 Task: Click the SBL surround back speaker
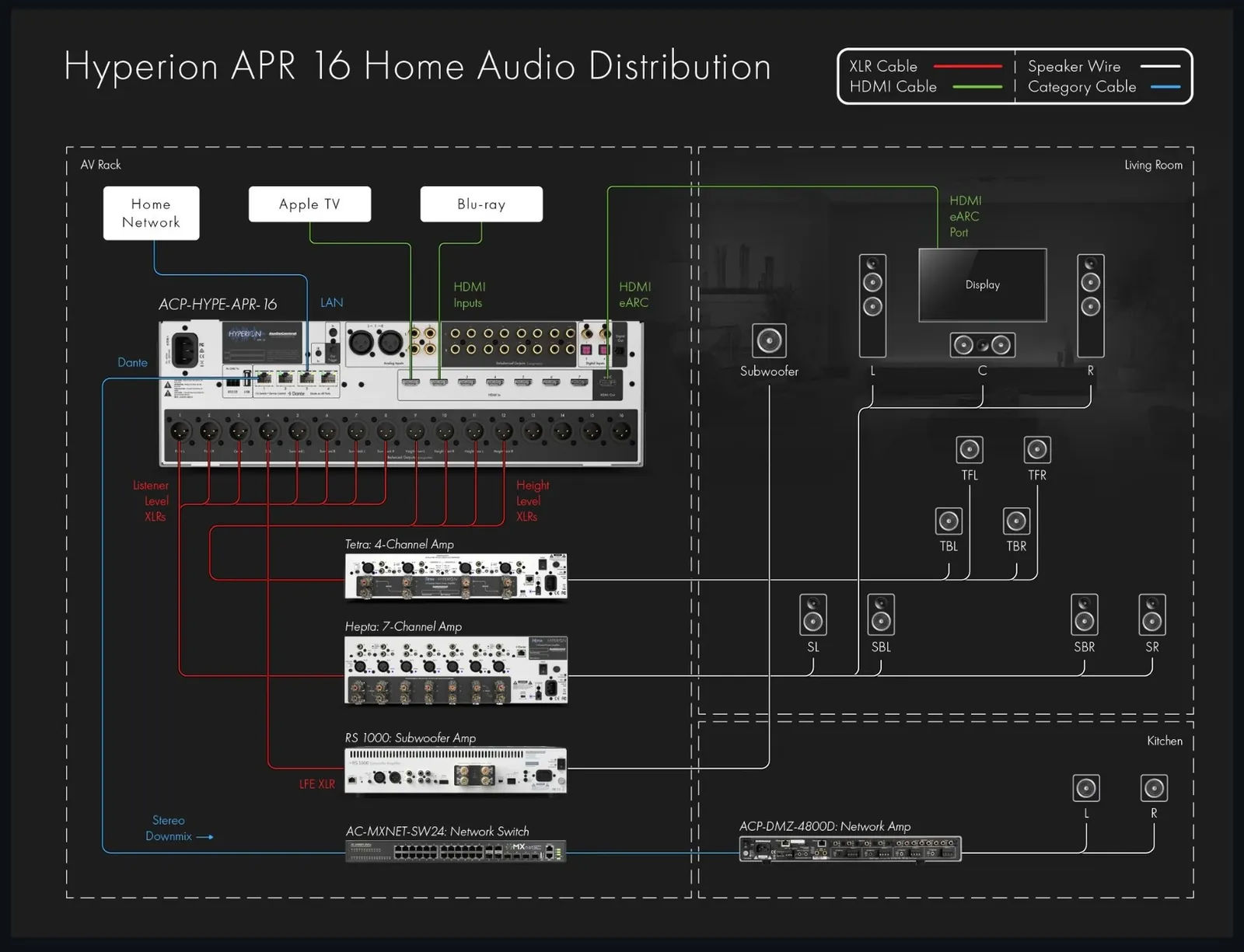881,615
